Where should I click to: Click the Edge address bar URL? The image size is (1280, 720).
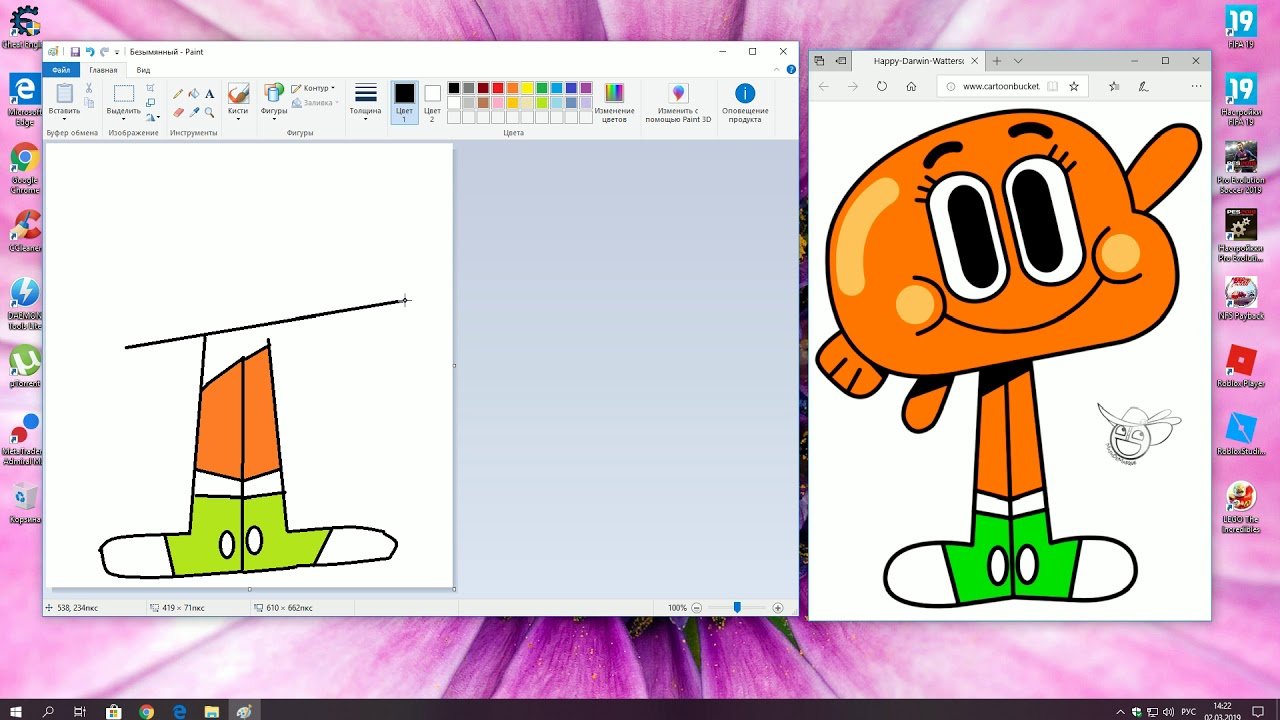[x=1000, y=87]
